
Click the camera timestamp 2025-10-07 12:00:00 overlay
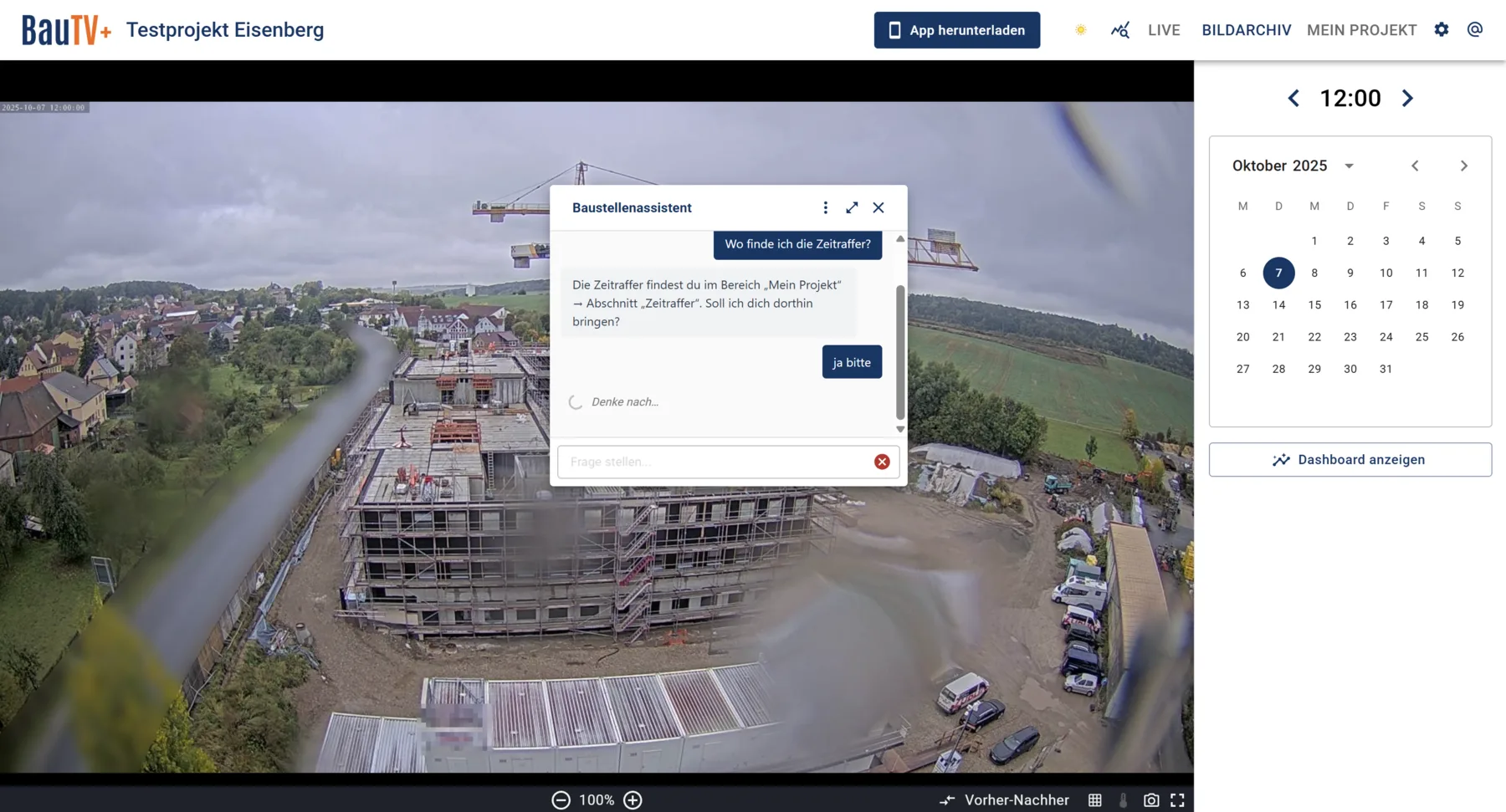44,108
